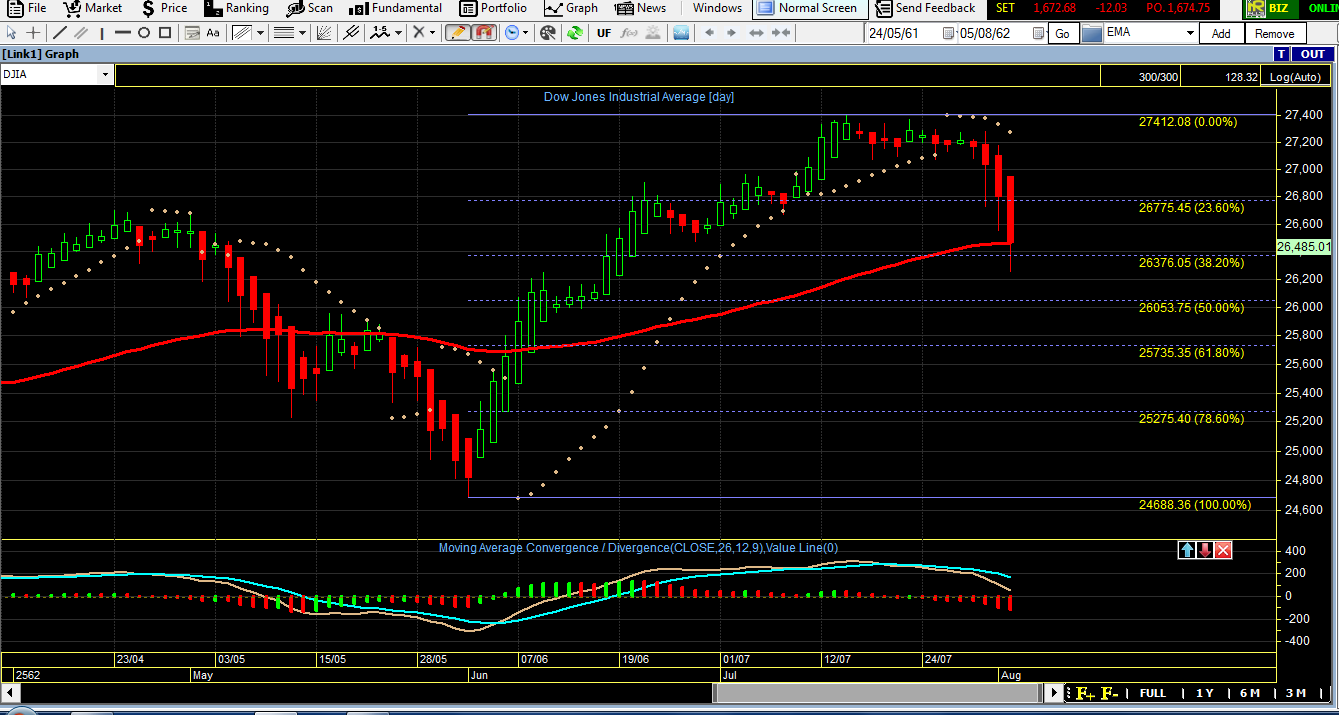Select the 1Y time range

[1204, 693]
